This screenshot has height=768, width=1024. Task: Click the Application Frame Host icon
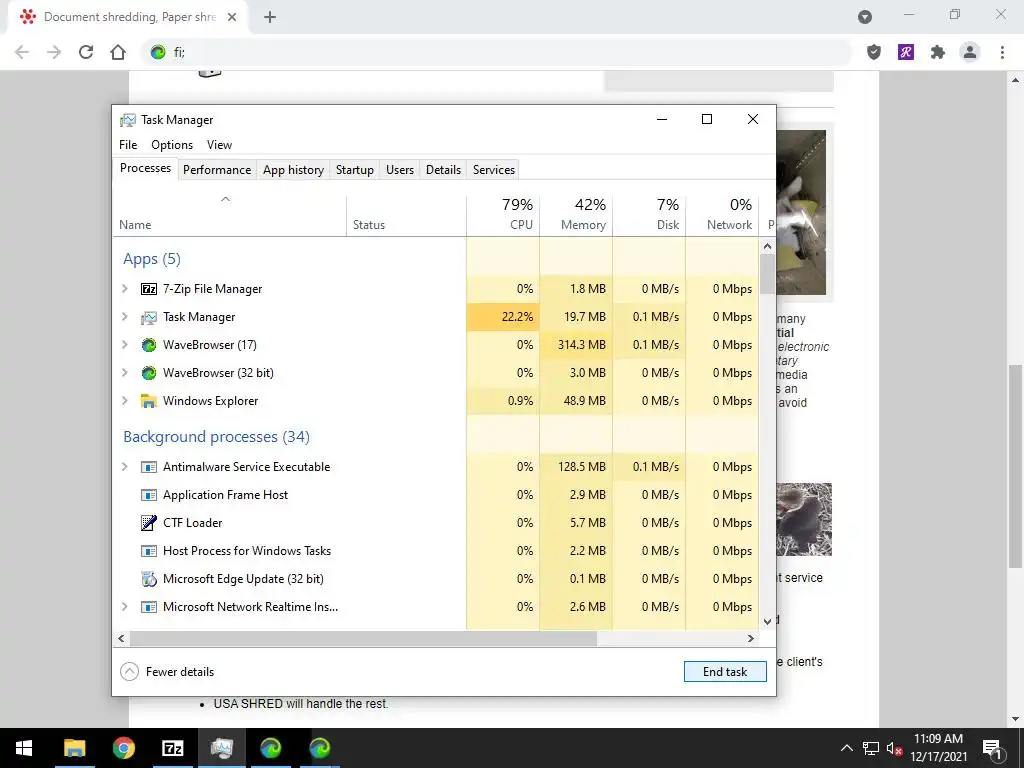(149, 495)
